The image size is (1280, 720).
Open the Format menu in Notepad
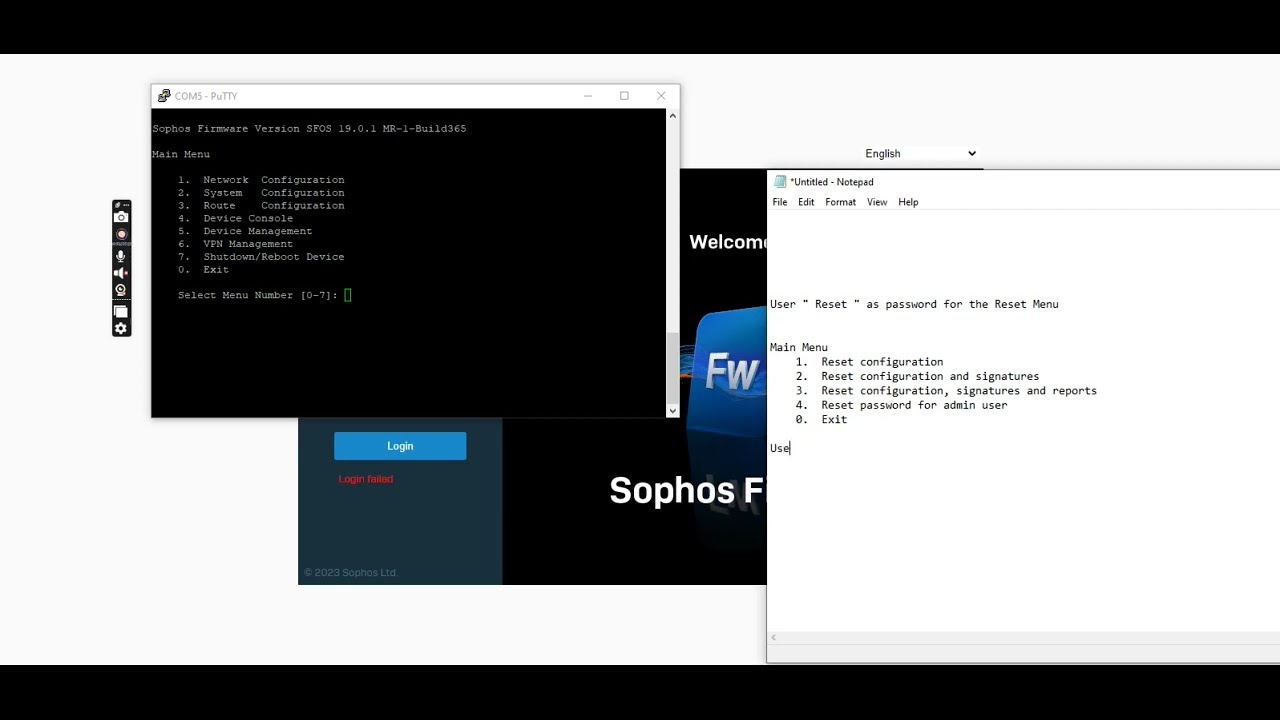(840, 202)
